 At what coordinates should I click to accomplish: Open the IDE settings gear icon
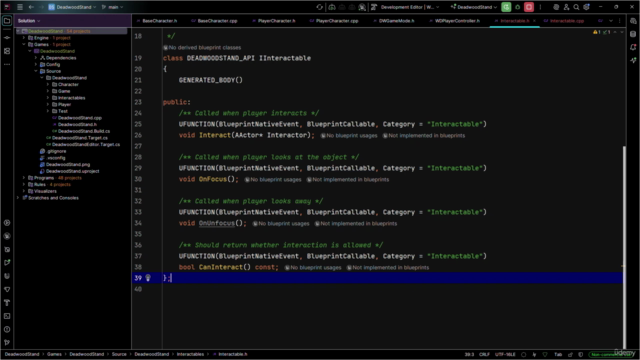pyautogui.click(x=587, y=7)
